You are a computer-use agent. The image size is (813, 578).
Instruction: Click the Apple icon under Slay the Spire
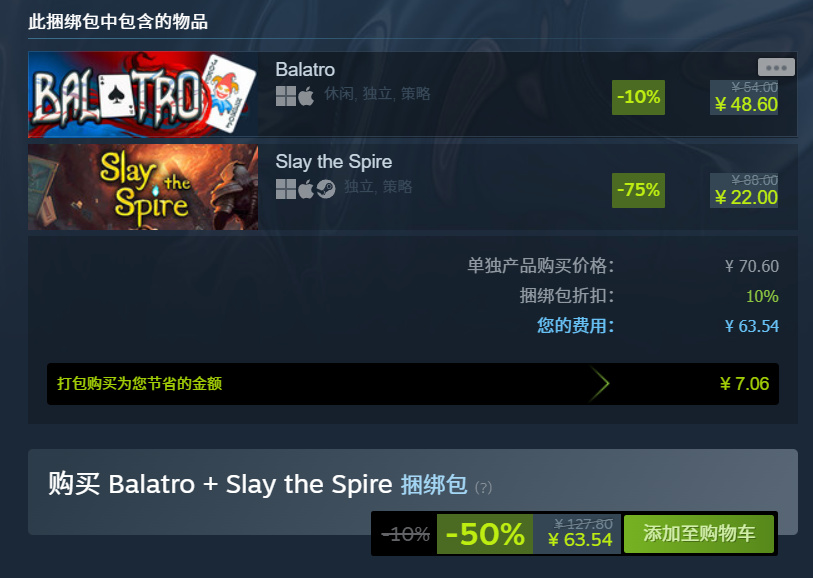click(306, 189)
